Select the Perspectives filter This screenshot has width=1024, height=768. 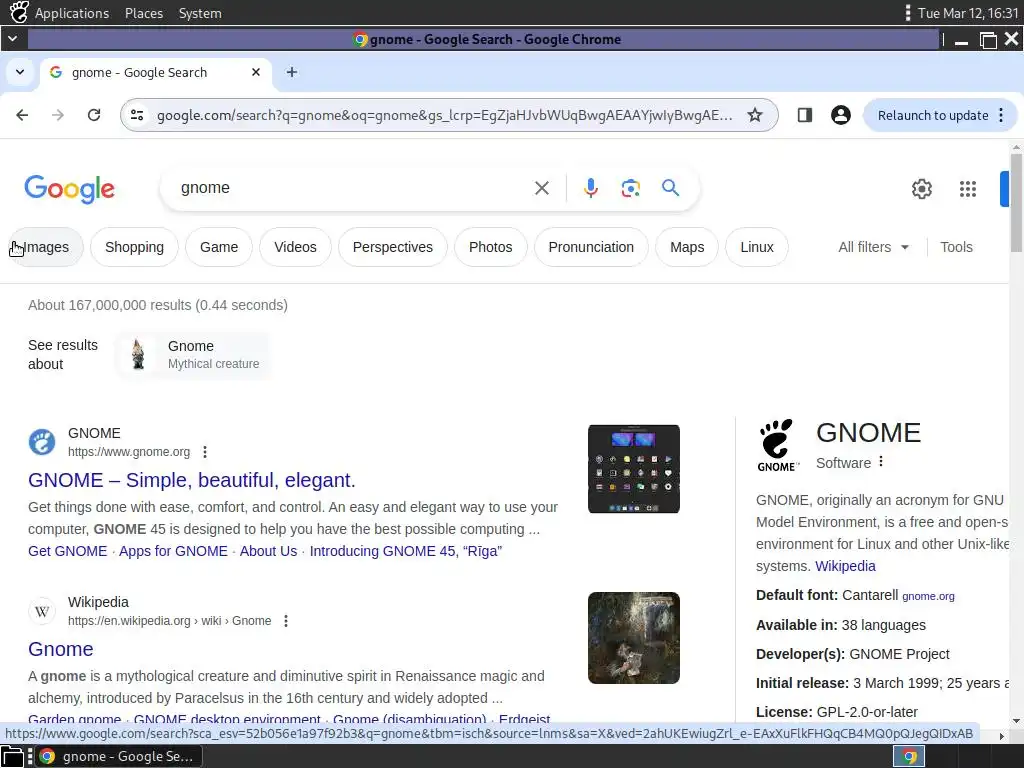click(x=392, y=247)
